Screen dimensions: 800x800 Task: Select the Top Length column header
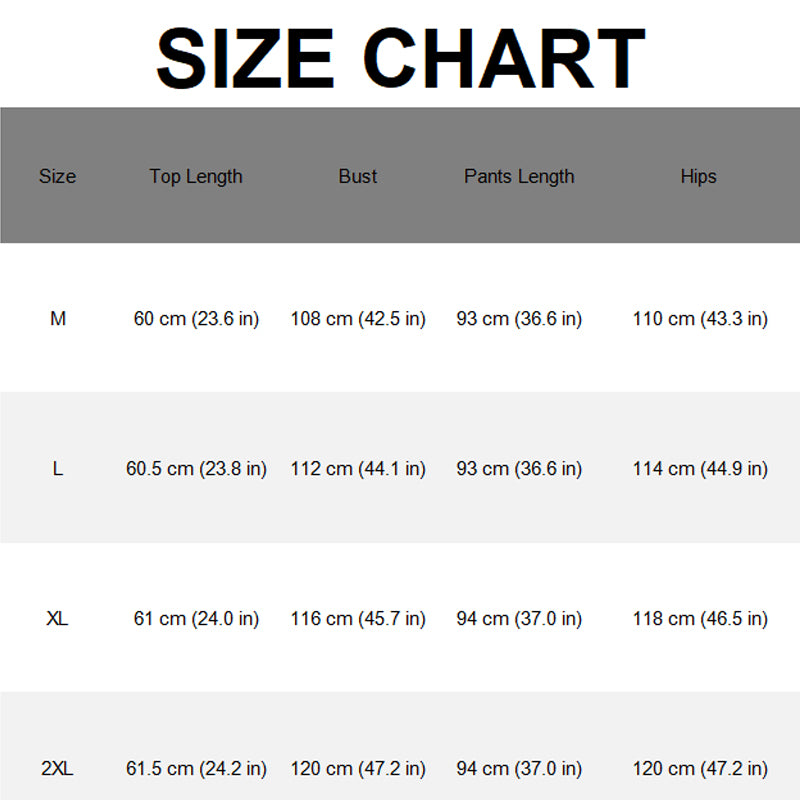point(196,177)
